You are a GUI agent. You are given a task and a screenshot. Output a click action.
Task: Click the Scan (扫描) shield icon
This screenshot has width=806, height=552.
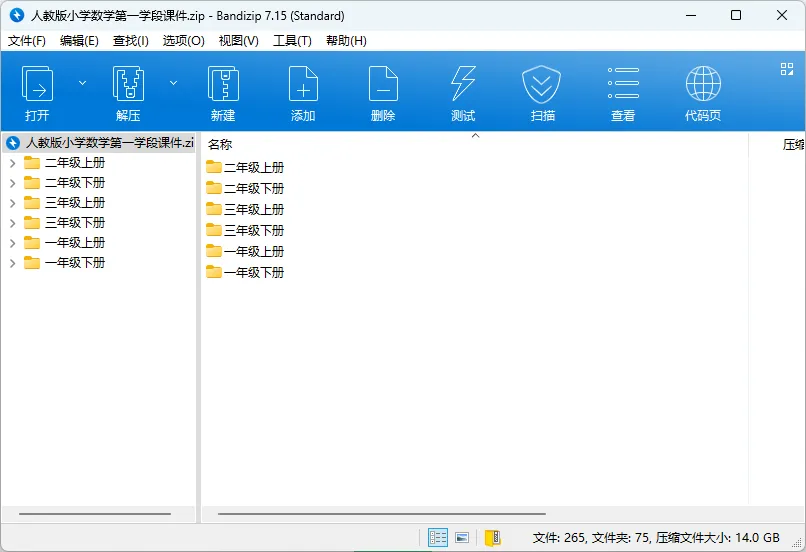541,84
